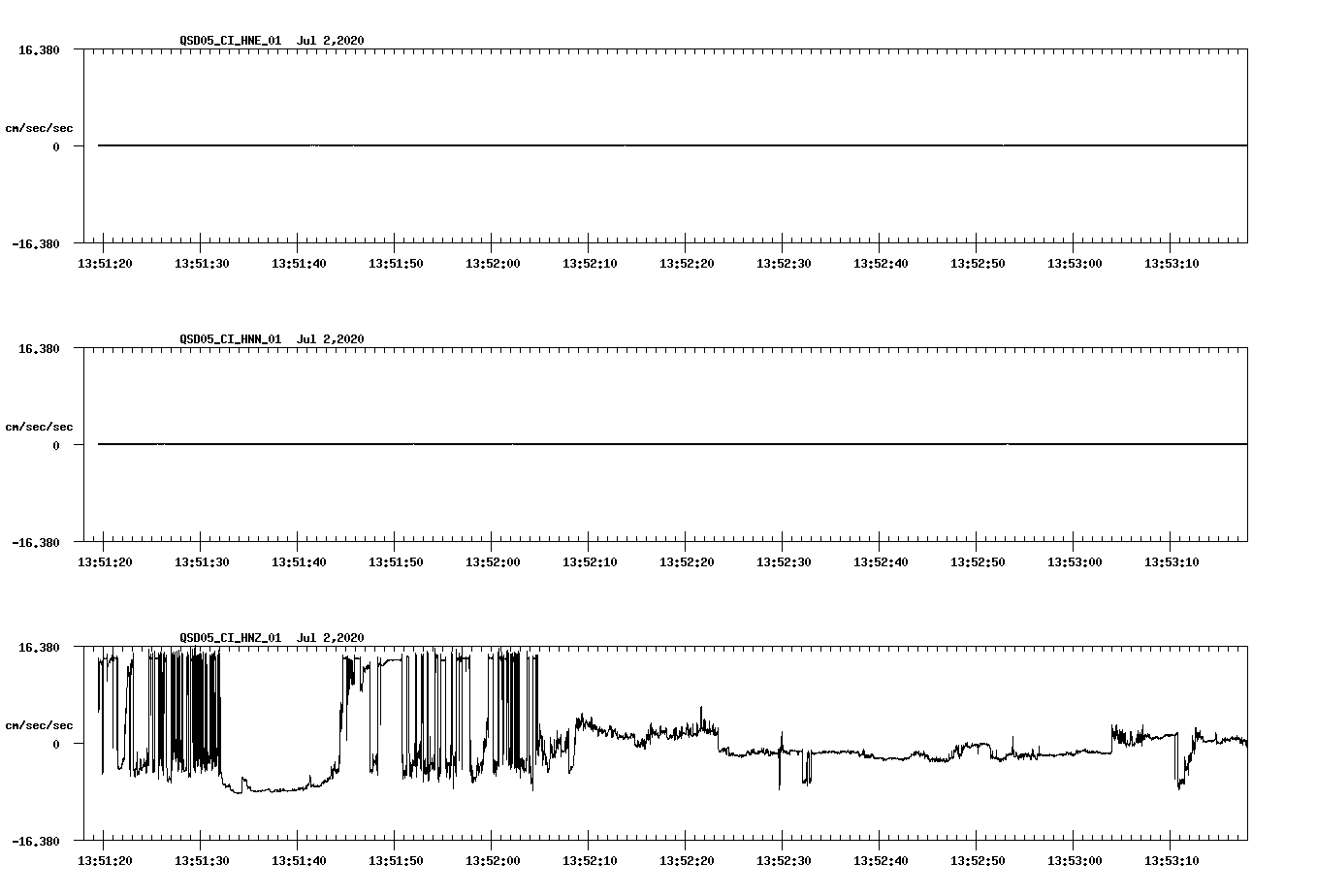Click the 13:52:00 time label under HNE plot

pyautogui.click(x=493, y=264)
